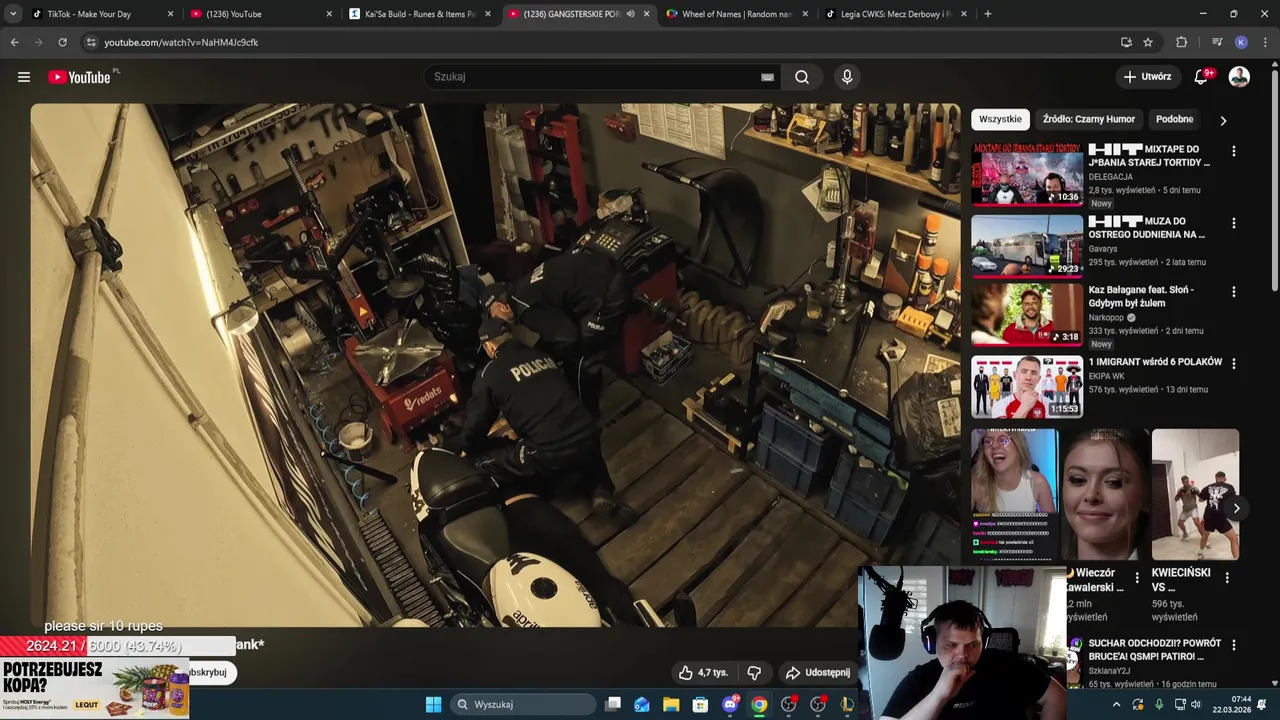View site information icon in address bar

click(x=91, y=42)
